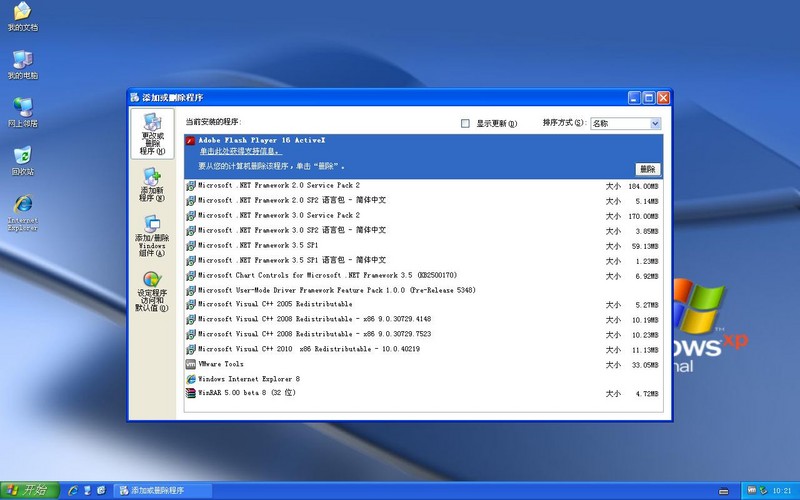Click the 添加或删除程序 taskbar button
Screen dimensions: 800x500
click(x=162, y=490)
